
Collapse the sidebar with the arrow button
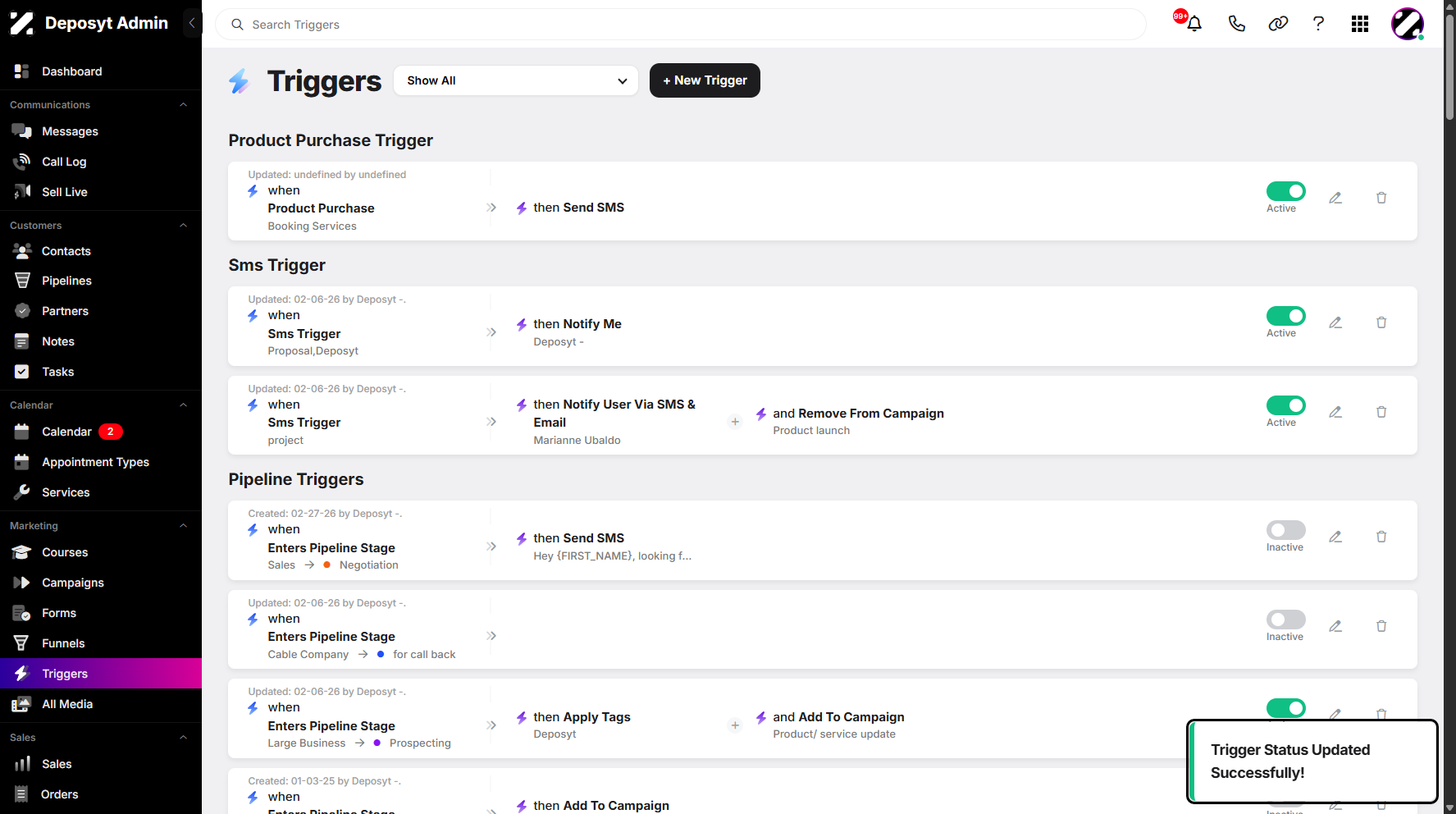[192, 23]
